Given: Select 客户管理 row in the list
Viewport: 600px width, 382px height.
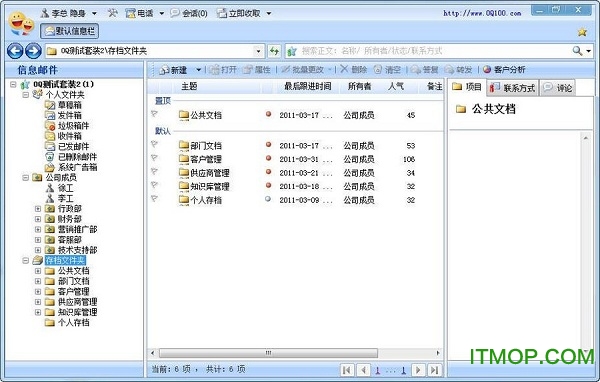Looking at the screenshot, I should click(295, 159).
